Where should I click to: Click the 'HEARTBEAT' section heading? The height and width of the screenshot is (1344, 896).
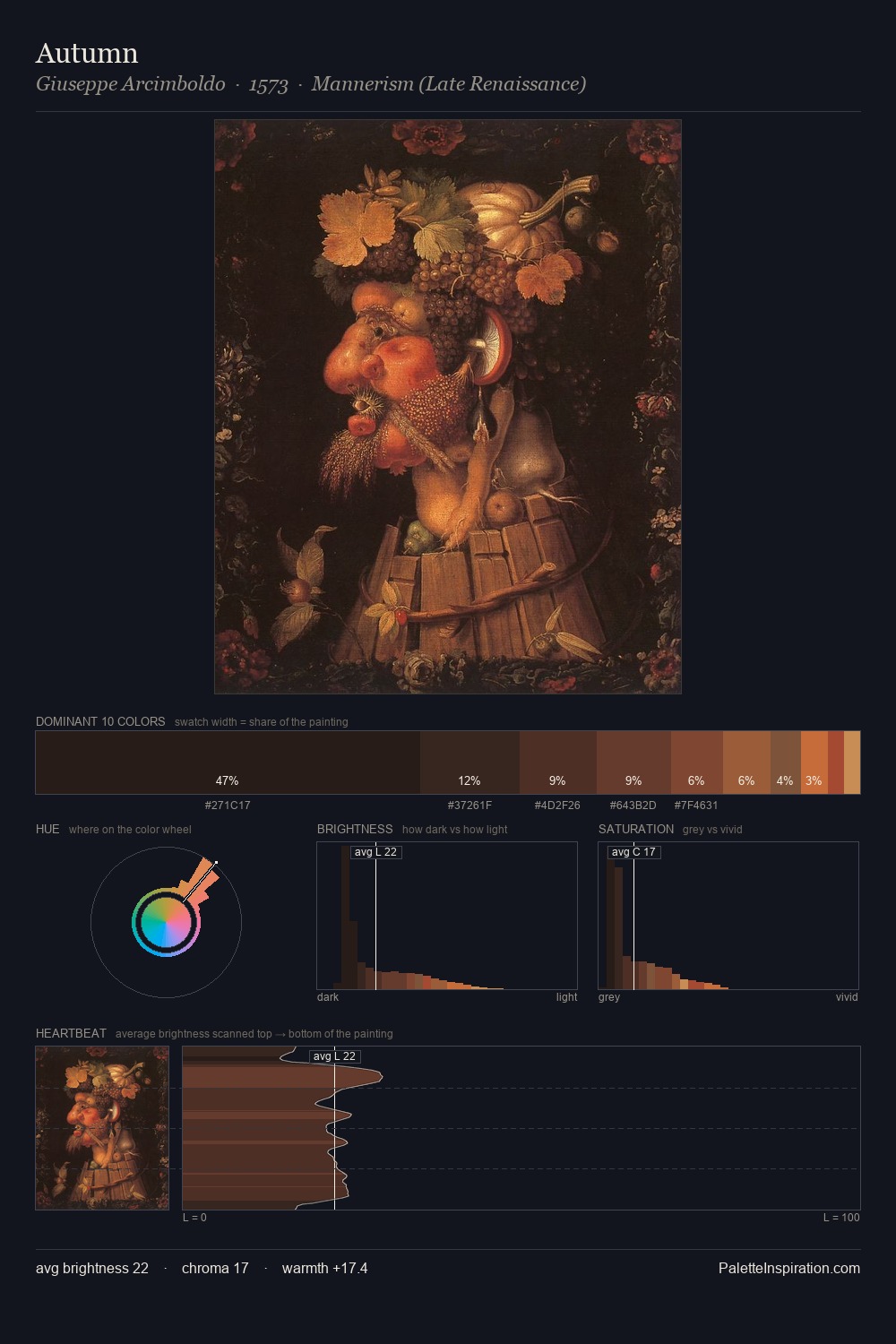tap(71, 1033)
